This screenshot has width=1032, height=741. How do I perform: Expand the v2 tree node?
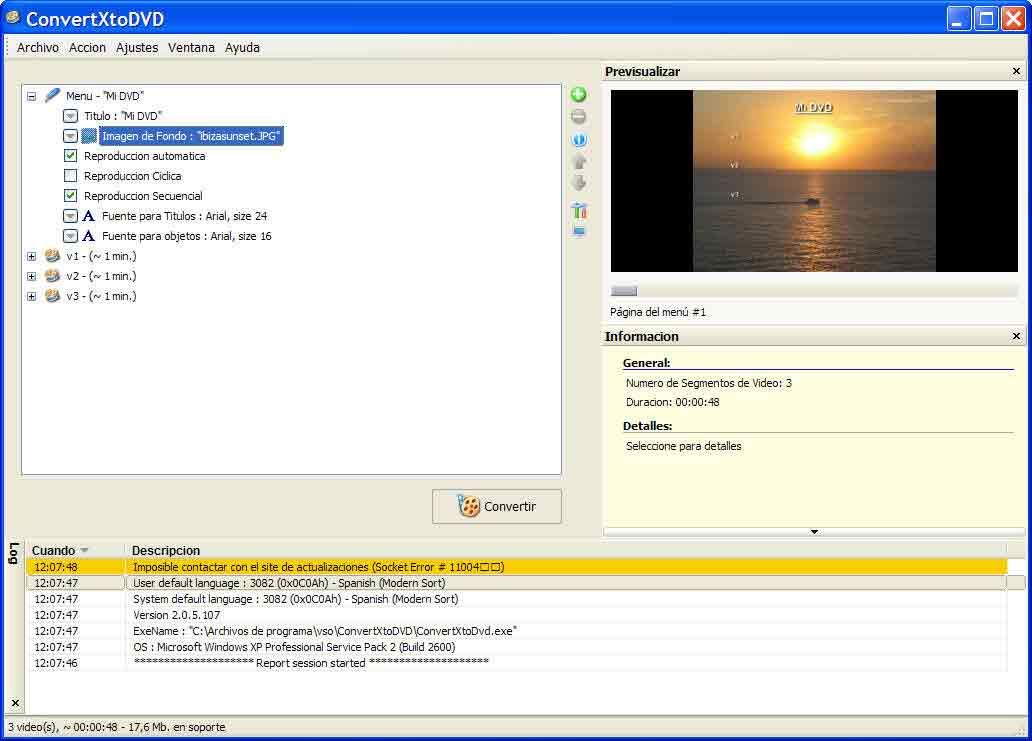(x=32, y=276)
